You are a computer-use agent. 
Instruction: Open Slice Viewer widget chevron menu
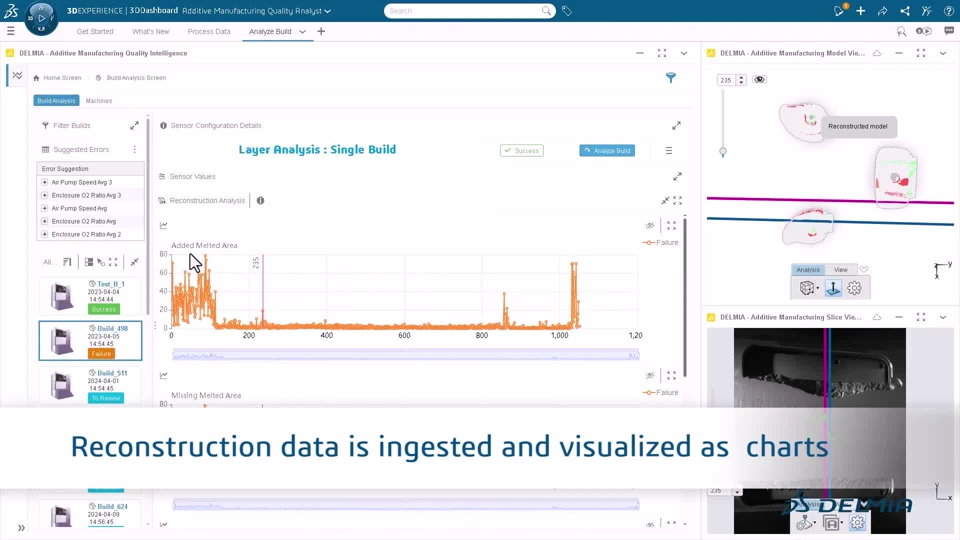click(x=943, y=317)
